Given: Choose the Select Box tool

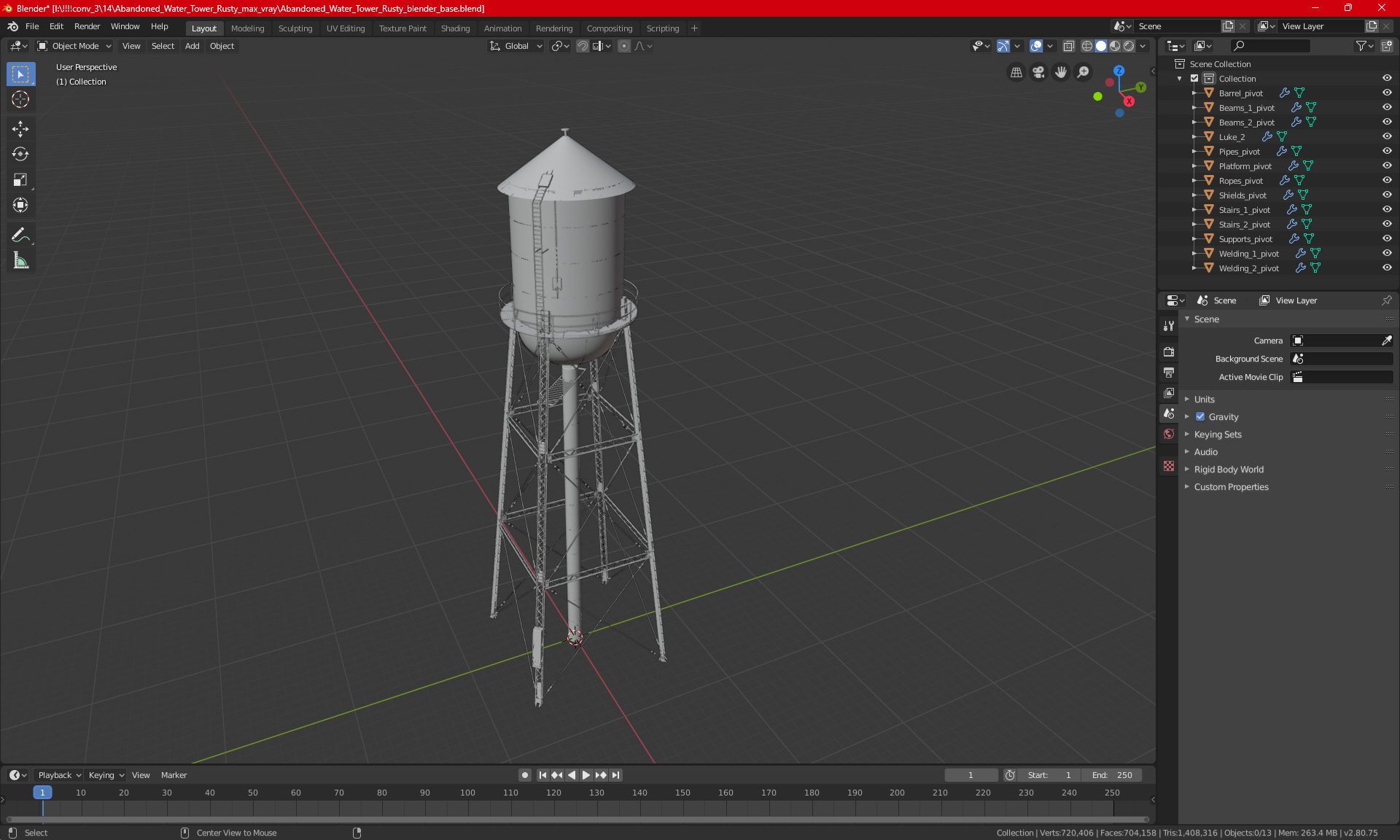Looking at the screenshot, I should [x=20, y=74].
